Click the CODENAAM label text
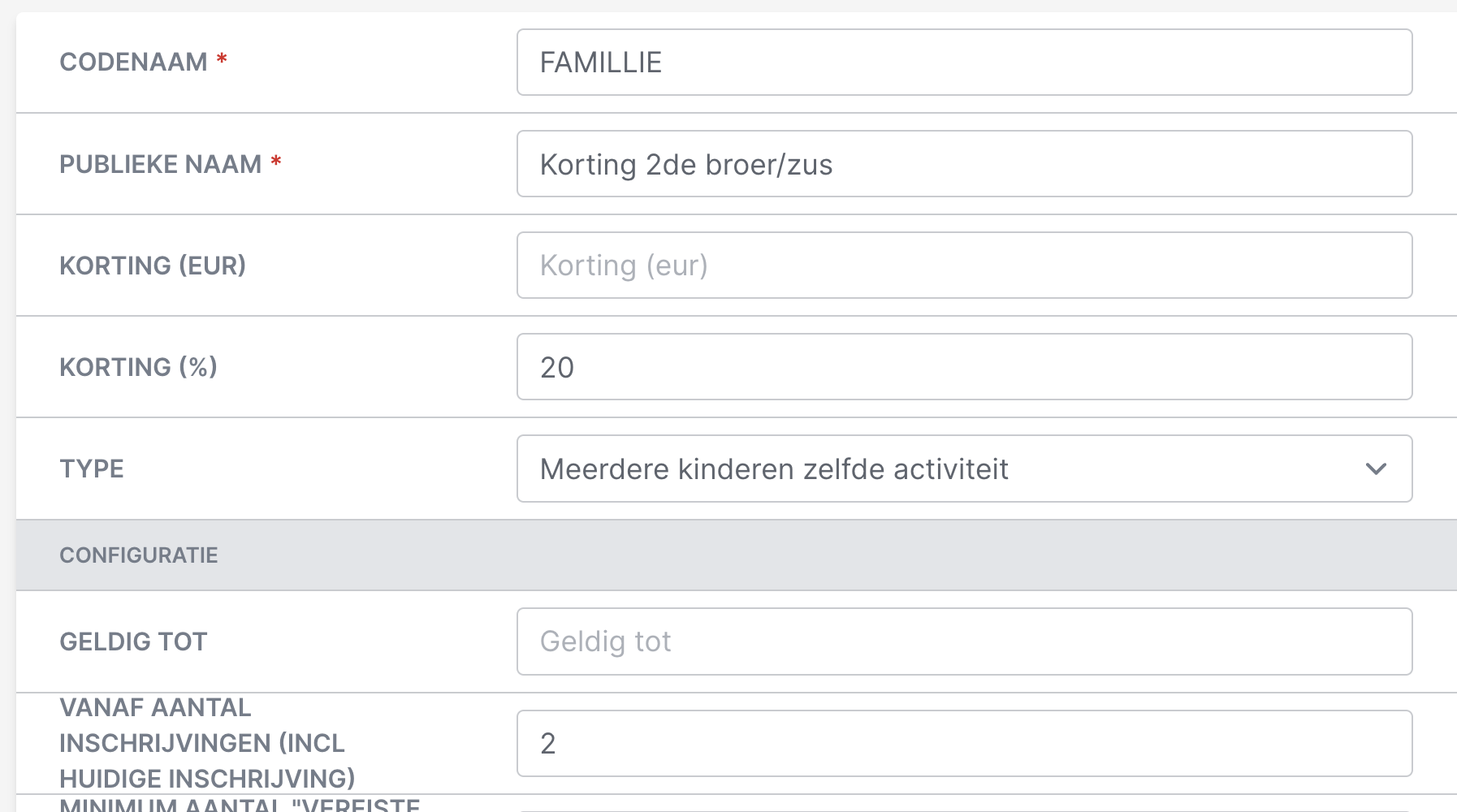Screen dimensions: 1457x812 (133, 62)
